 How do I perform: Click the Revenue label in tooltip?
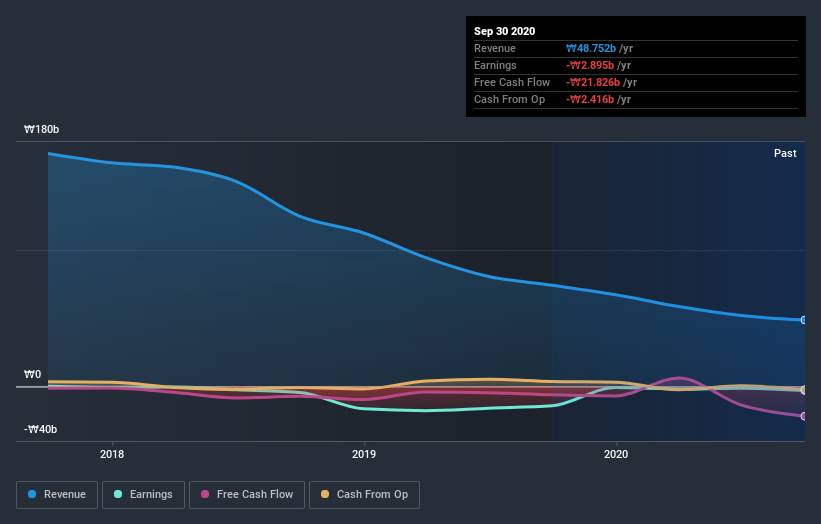coord(495,48)
